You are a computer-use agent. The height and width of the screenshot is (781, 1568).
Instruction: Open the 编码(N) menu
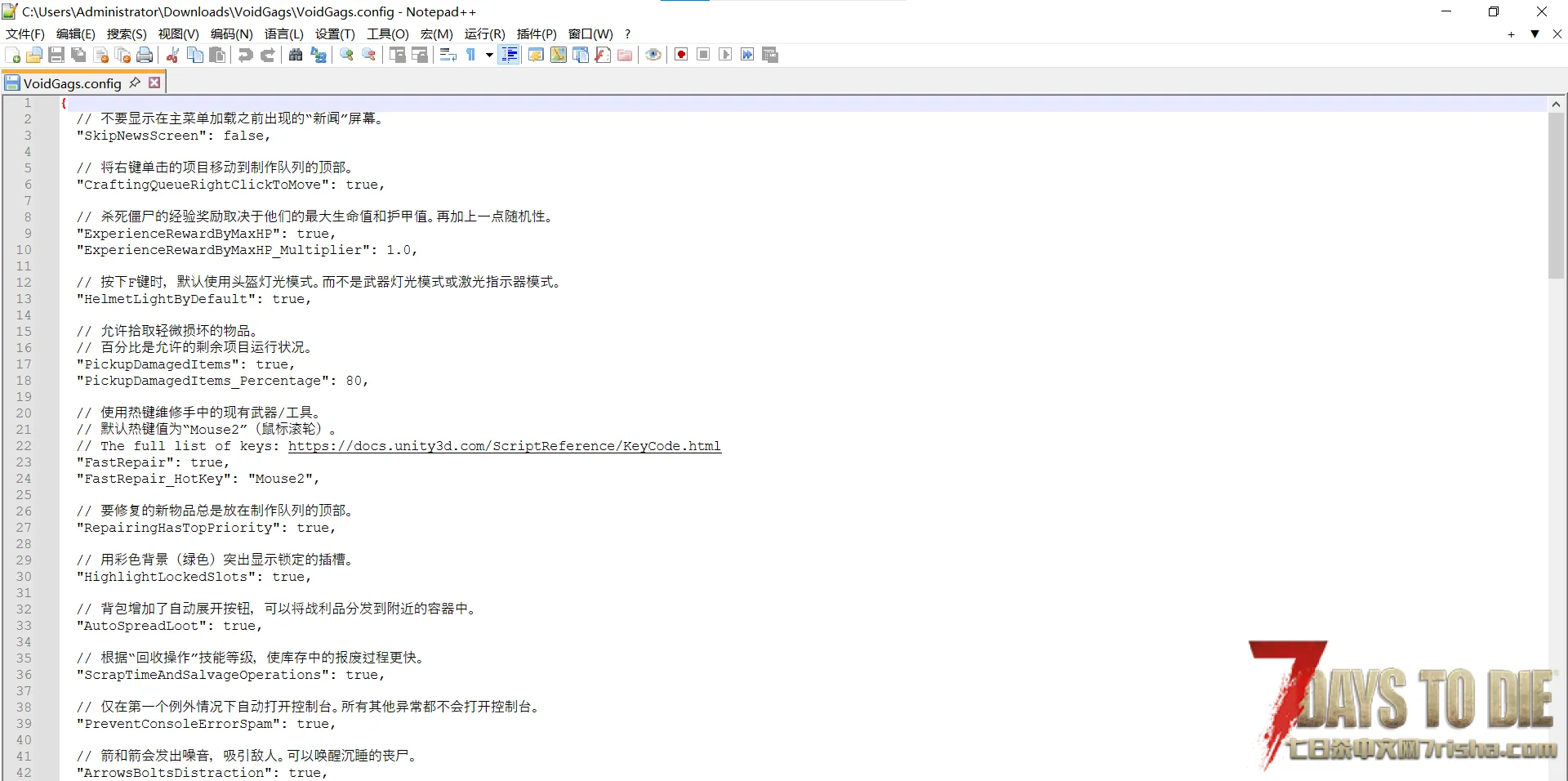pyautogui.click(x=231, y=33)
